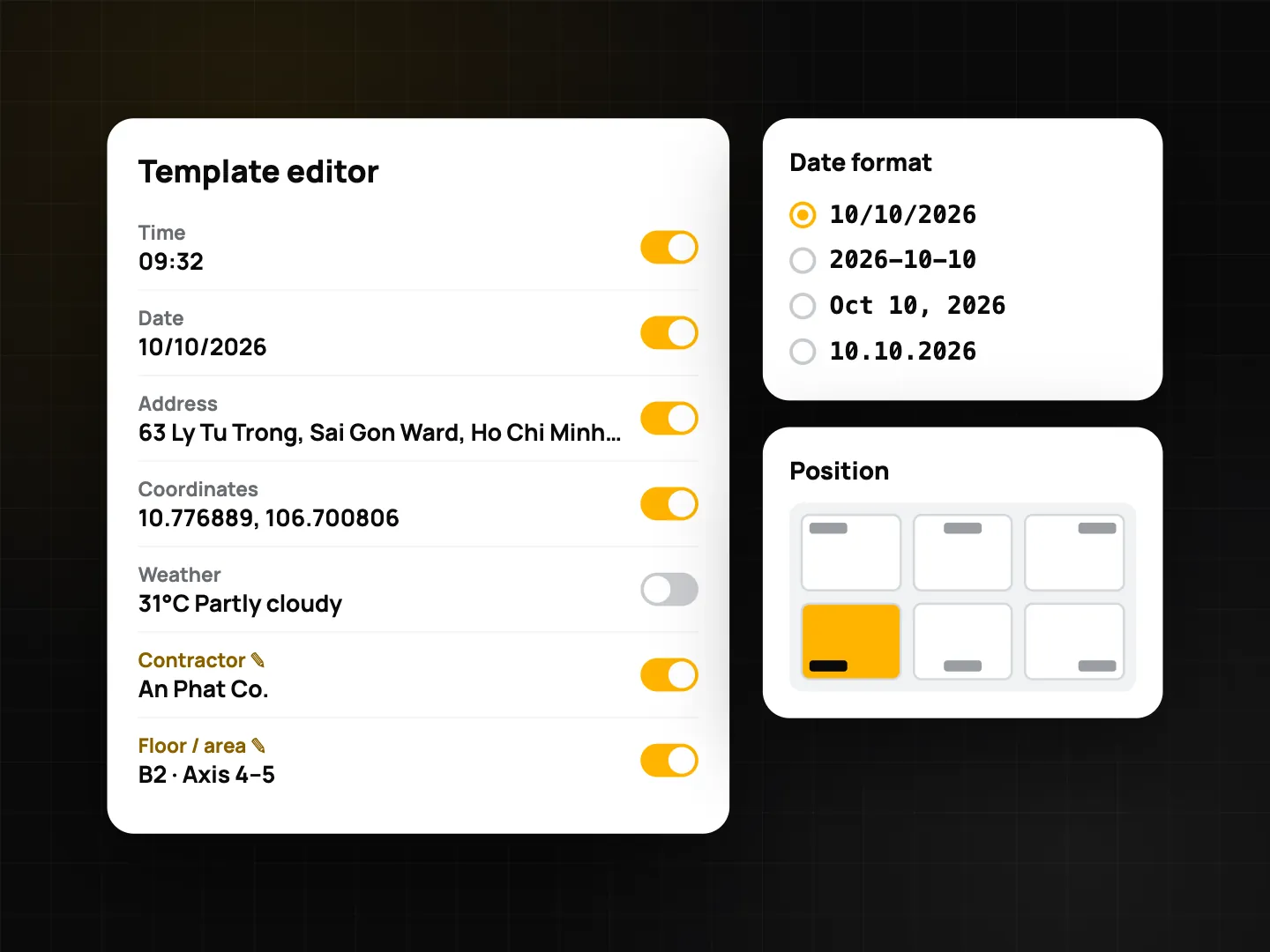Click the coordinates value 10.776889, 106.700806

click(269, 518)
